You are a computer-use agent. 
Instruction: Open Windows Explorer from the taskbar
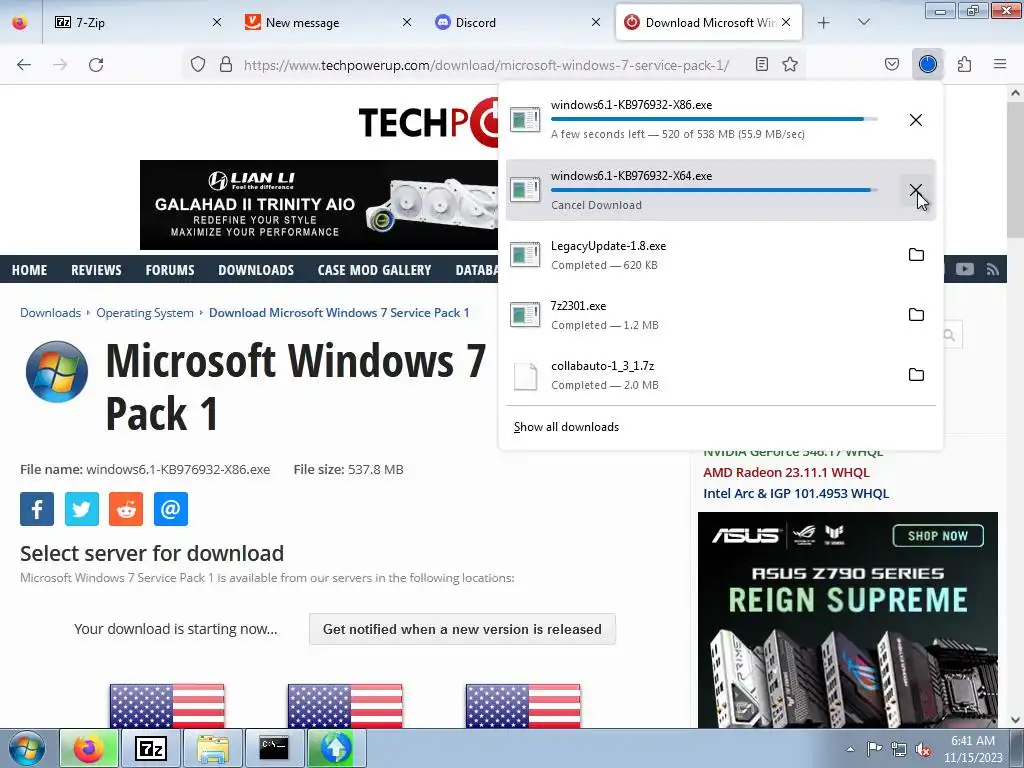213,748
